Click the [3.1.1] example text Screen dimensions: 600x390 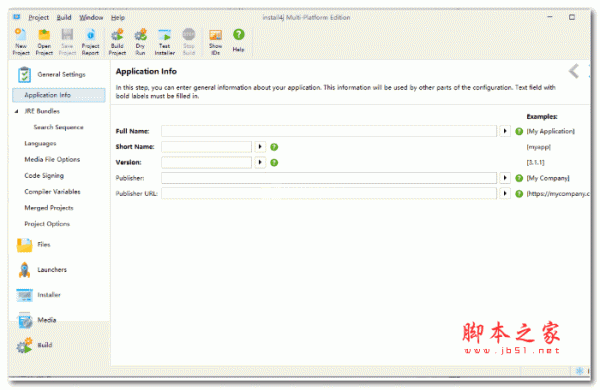[535, 163]
